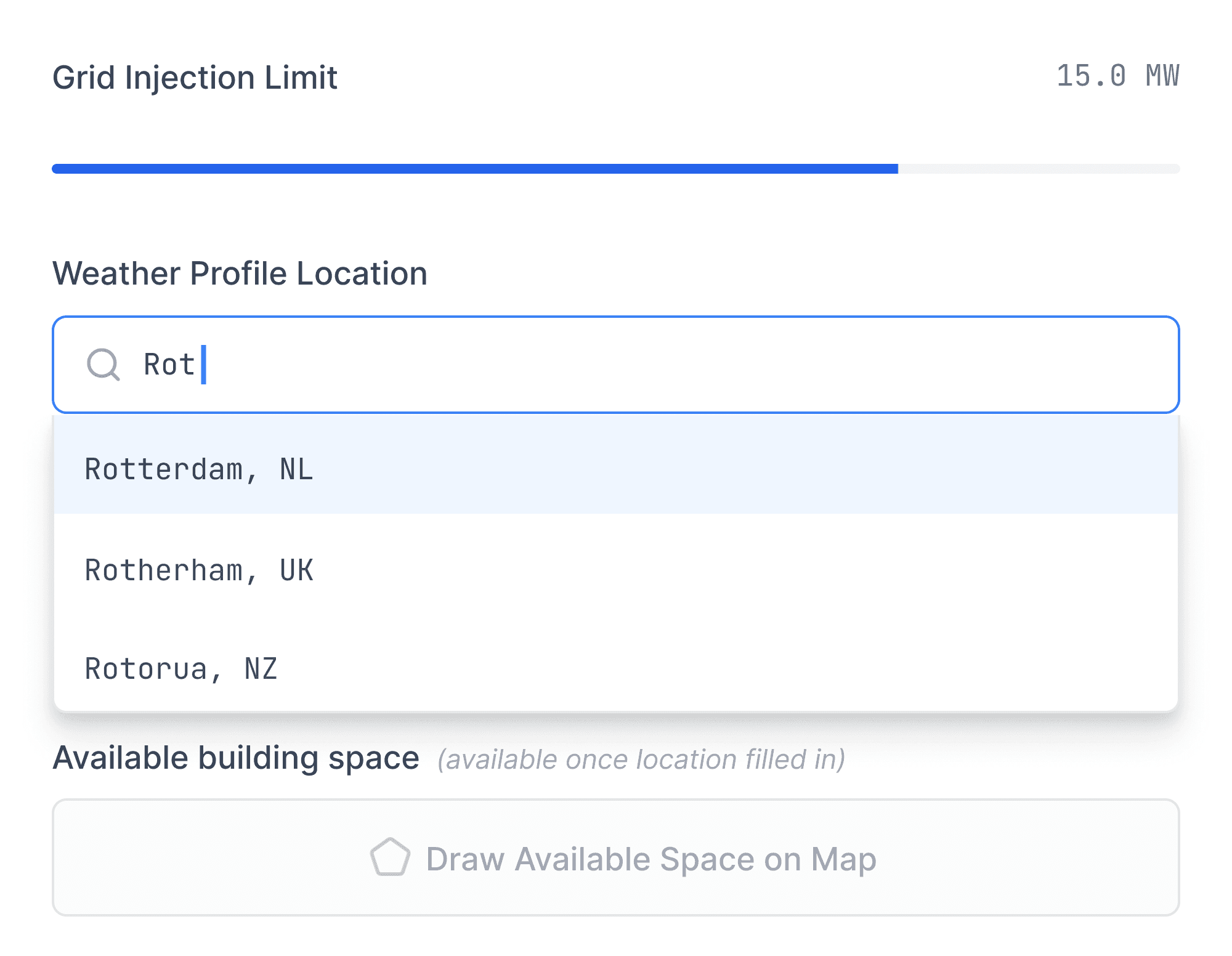The height and width of the screenshot is (956, 1232).
Task: Click the italic hint 'available once location filled in'
Action: pos(641,760)
